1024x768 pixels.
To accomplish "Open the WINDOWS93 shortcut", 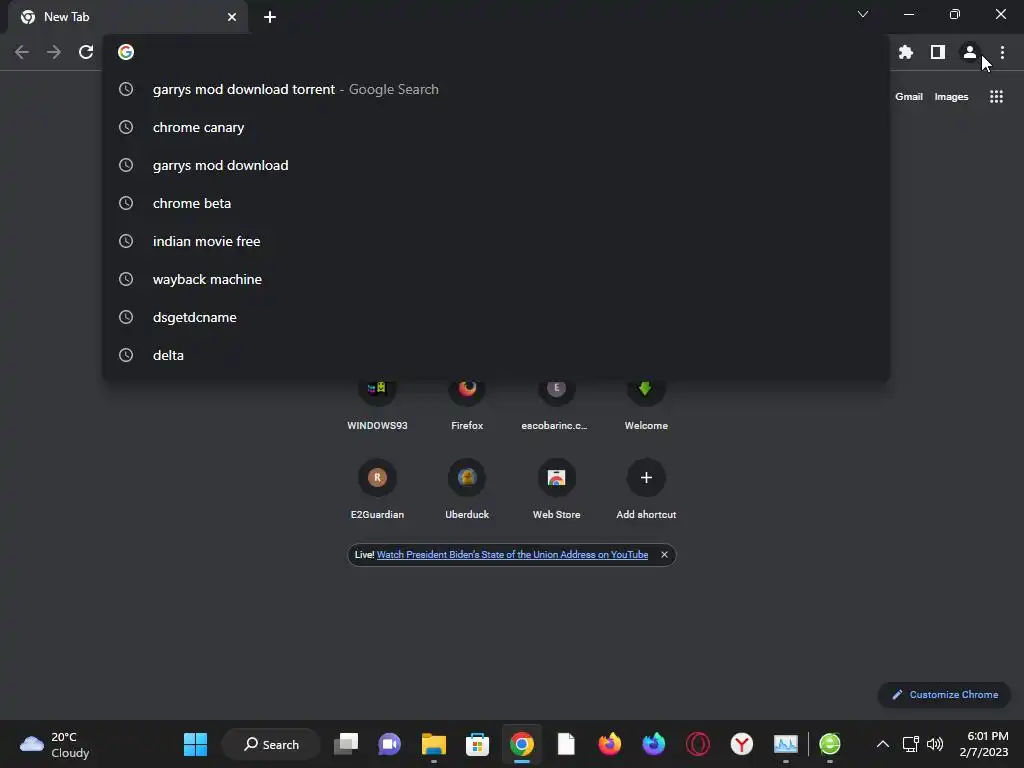I will [377, 405].
